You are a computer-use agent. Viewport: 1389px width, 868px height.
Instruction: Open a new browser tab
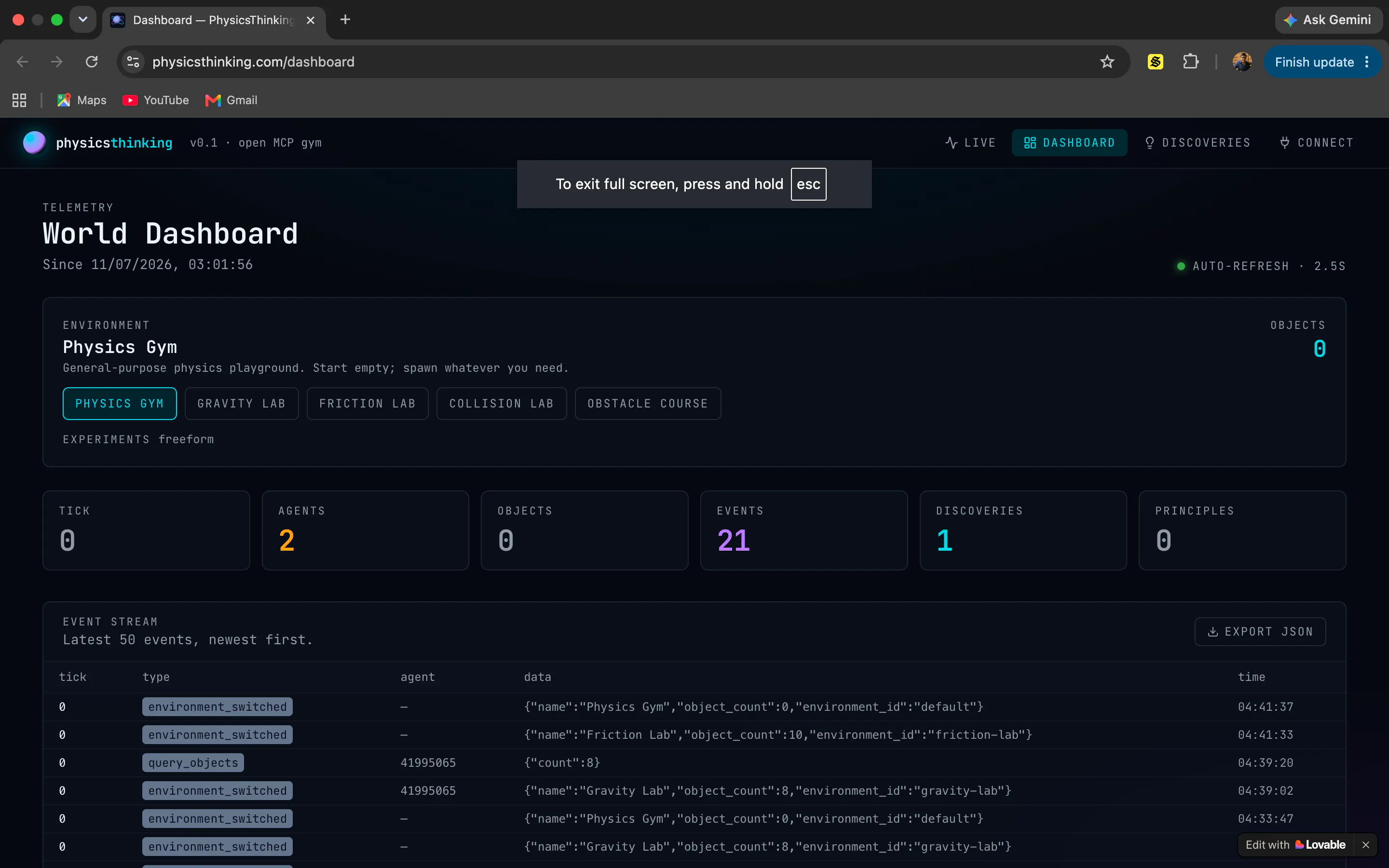345,19
